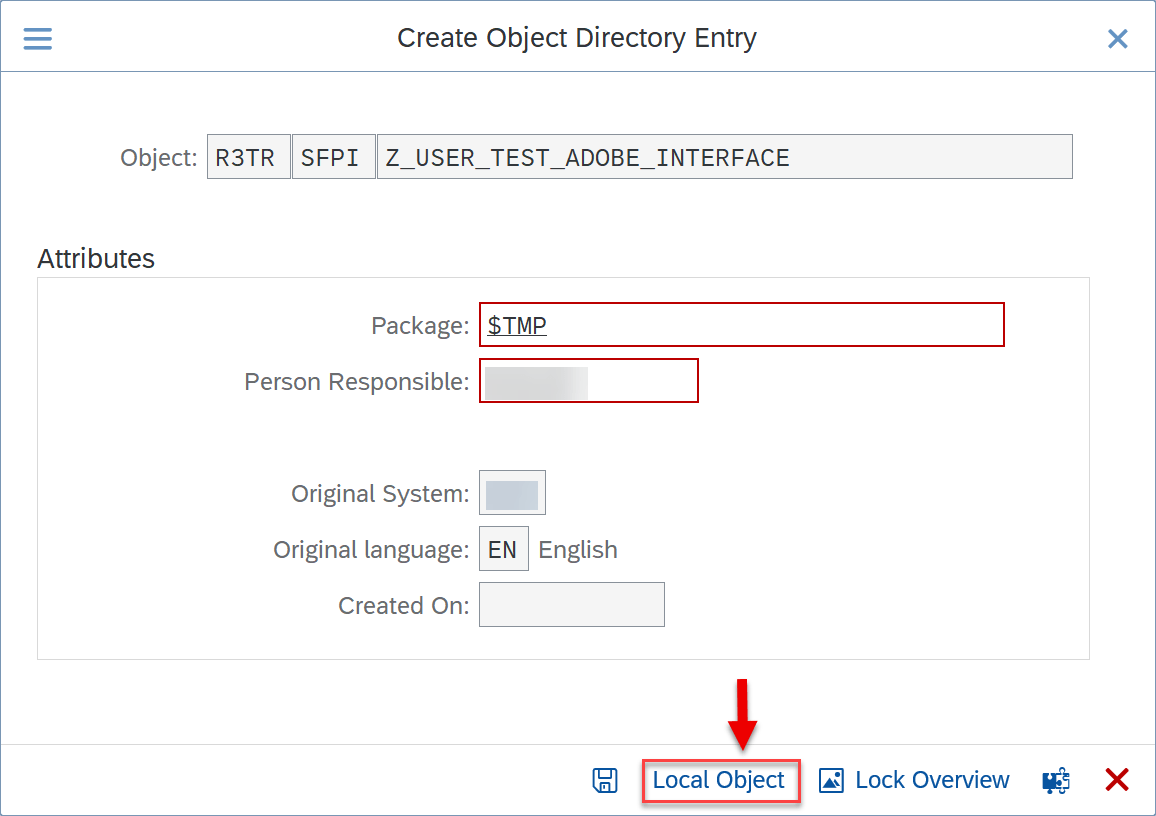The image size is (1156, 816).
Task: Select the SFPI object type field
Action: [x=333, y=158]
